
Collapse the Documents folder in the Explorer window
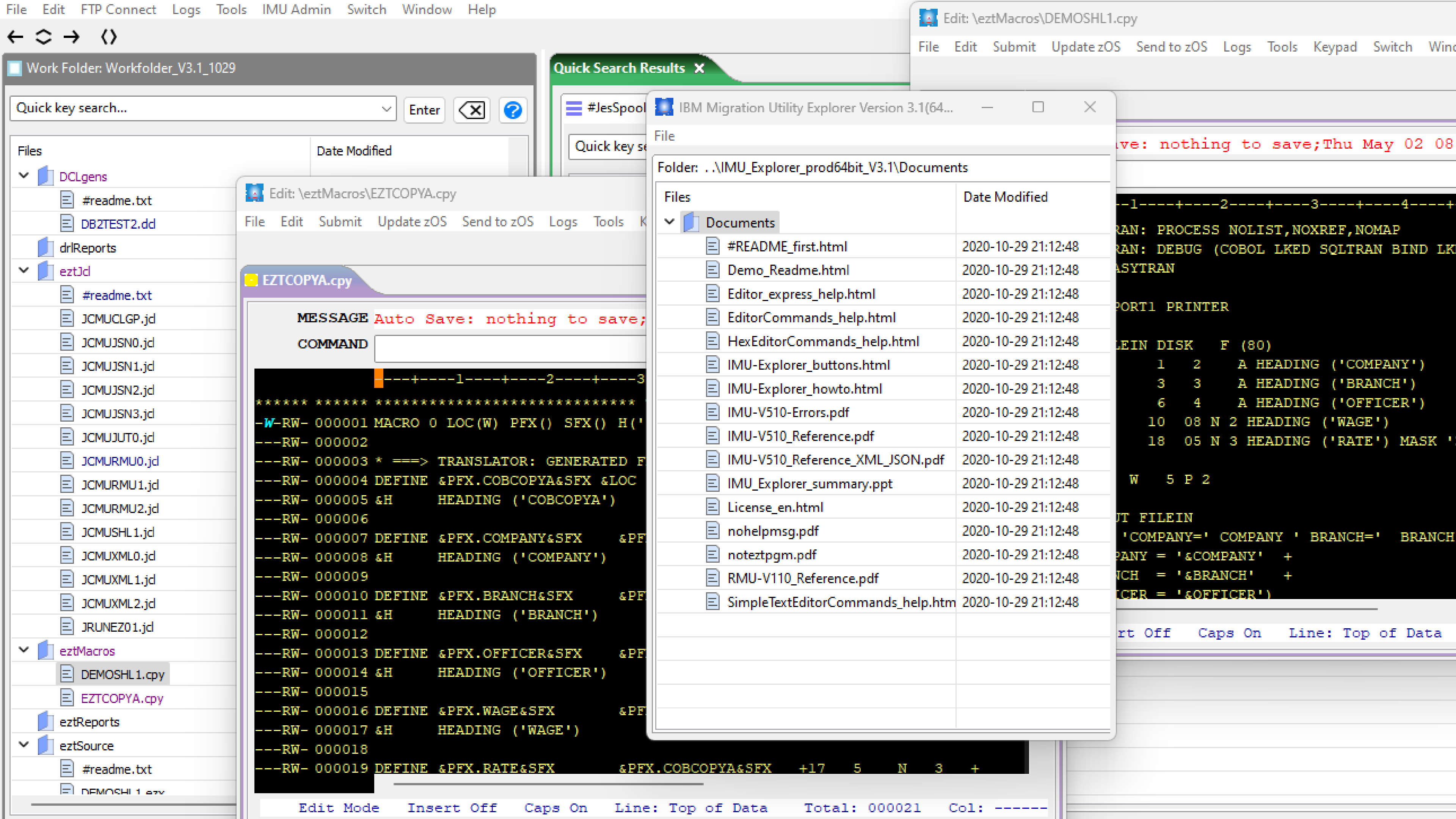tap(669, 222)
